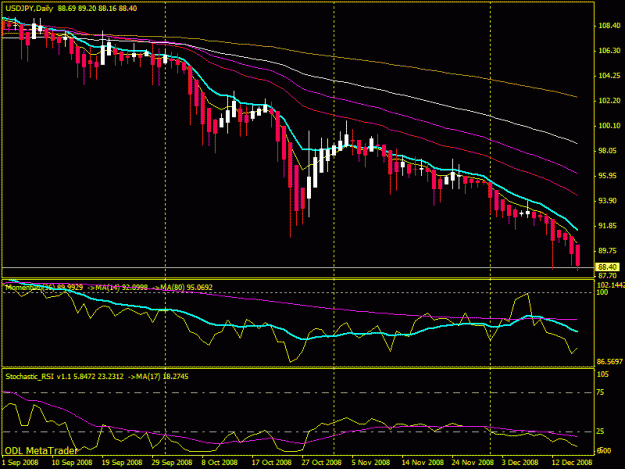Click the 93.90 price axis label
The width and height of the screenshot is (625, 469).
coord(609,201)
